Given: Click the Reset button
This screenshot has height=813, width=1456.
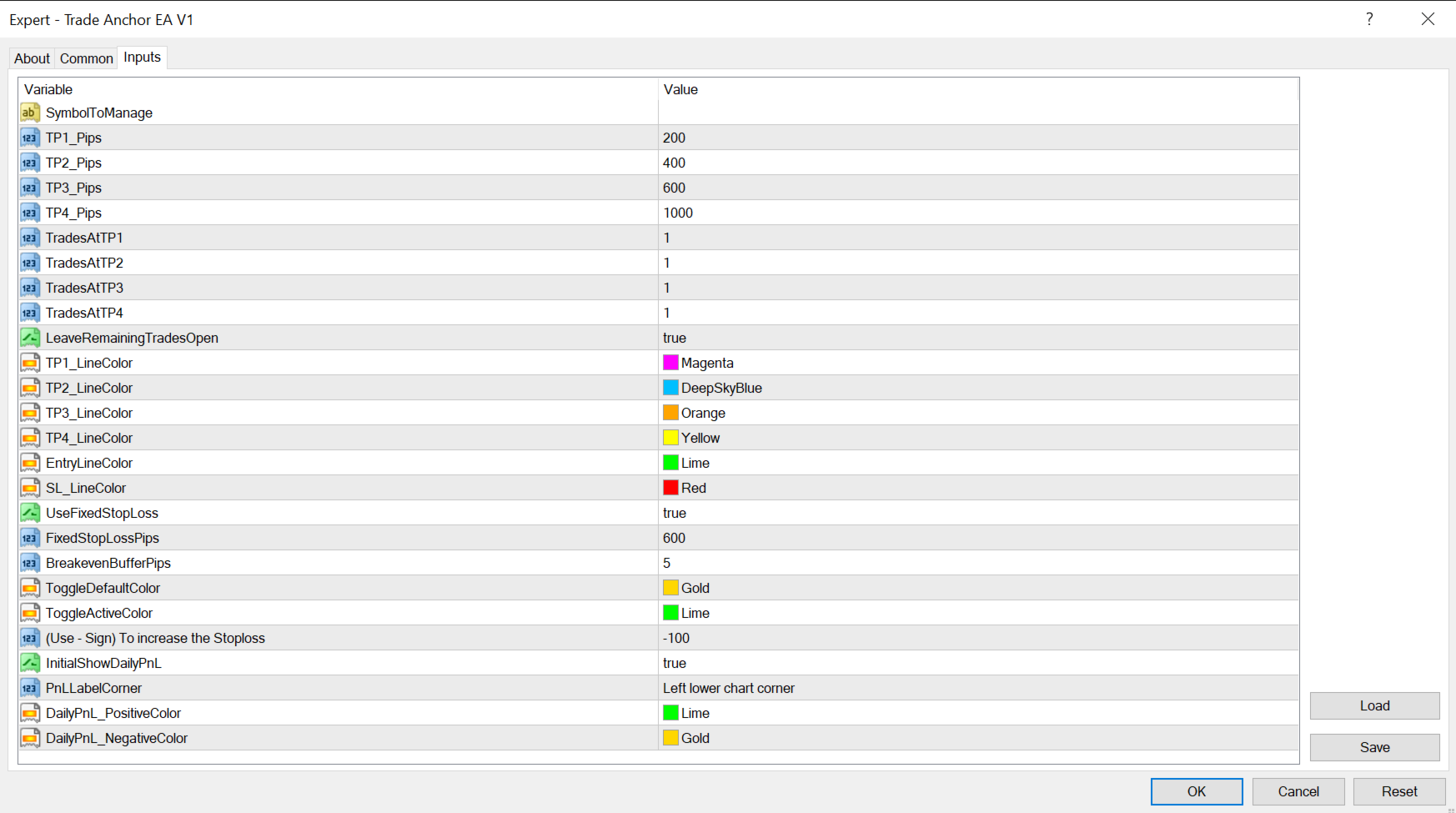Looking at the screenshot, I should (1398, 791).
